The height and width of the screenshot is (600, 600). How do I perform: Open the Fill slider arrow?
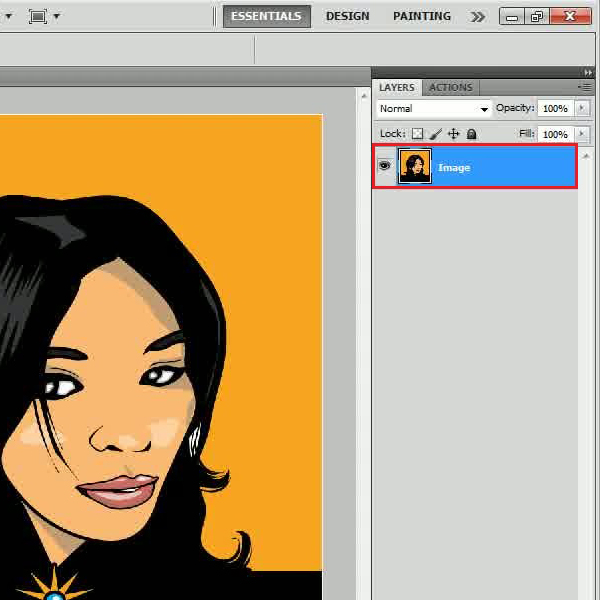coord(582,134)
